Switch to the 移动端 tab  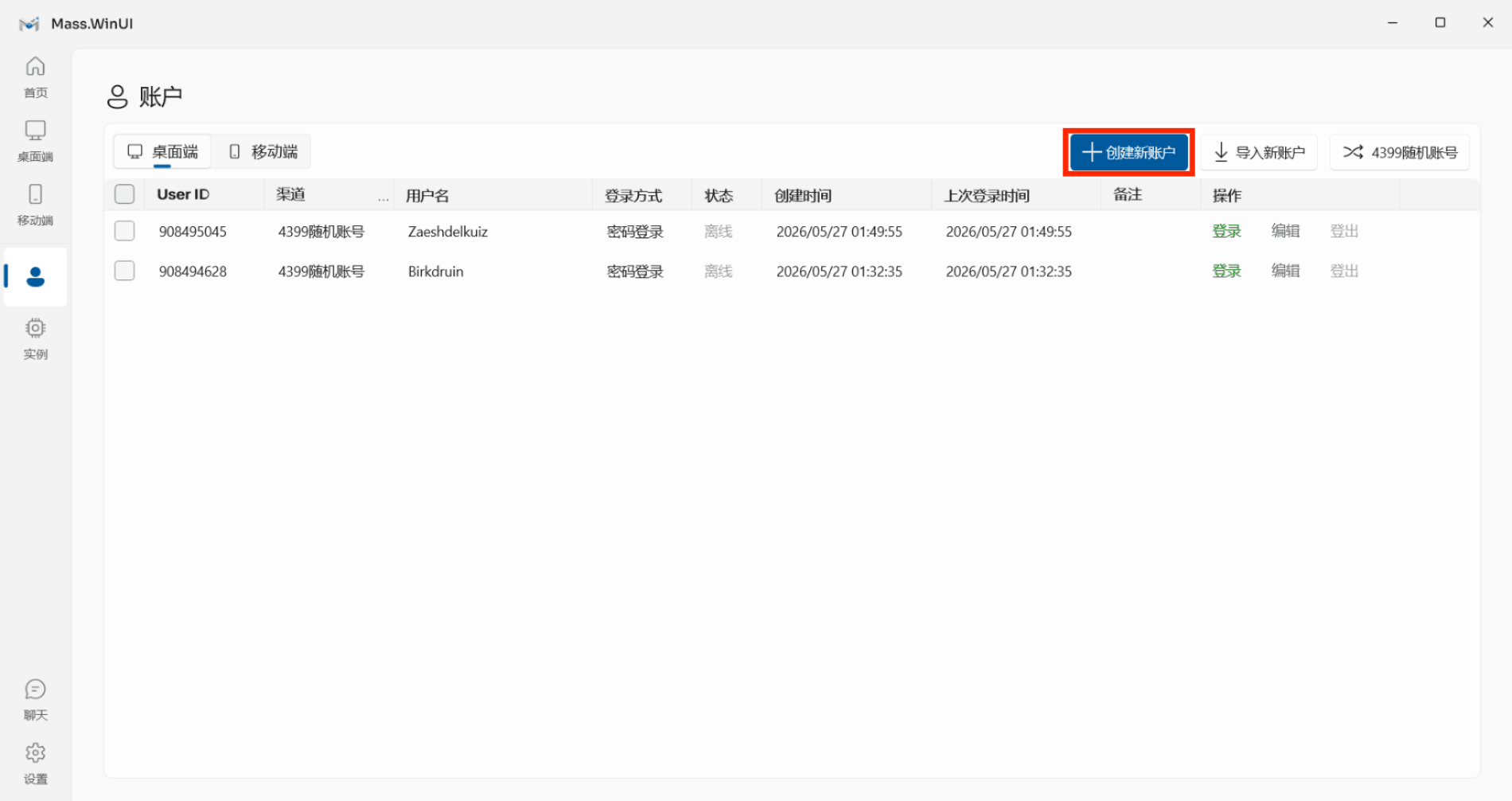[263, 151]
